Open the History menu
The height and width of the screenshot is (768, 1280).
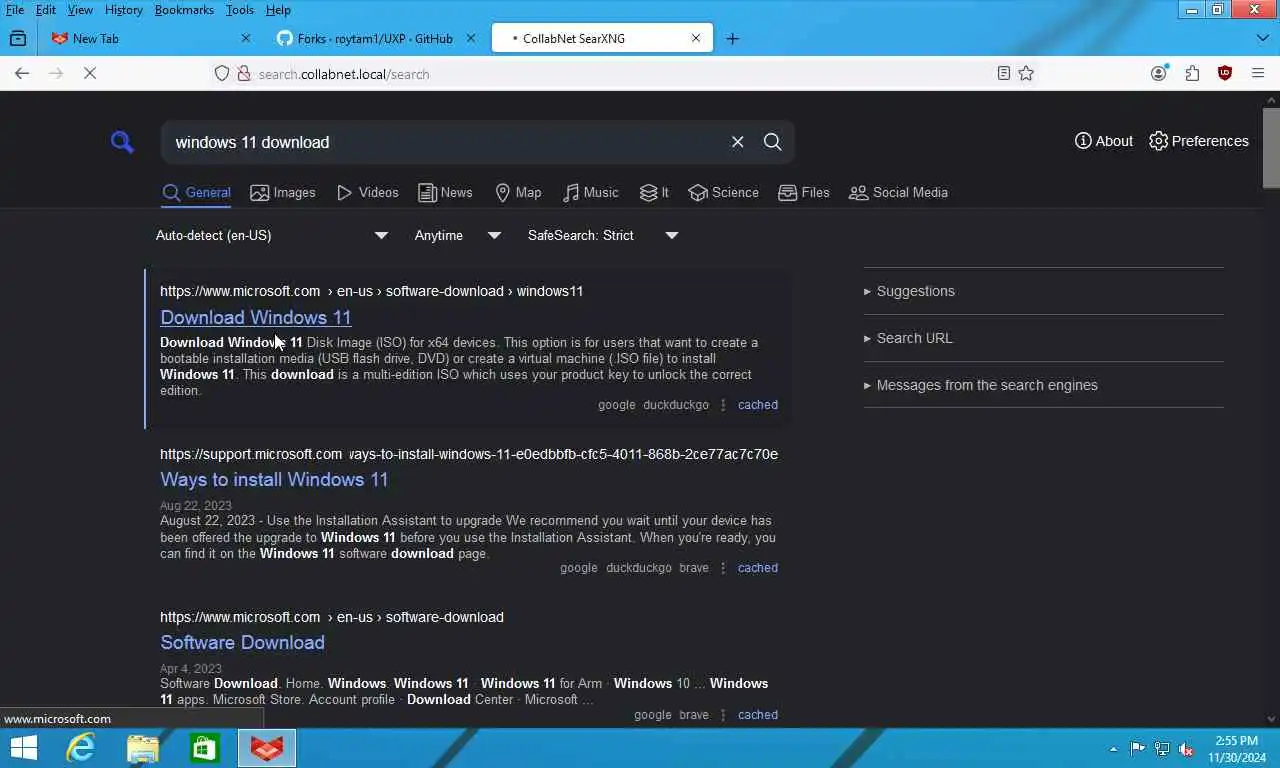point(123,9)
